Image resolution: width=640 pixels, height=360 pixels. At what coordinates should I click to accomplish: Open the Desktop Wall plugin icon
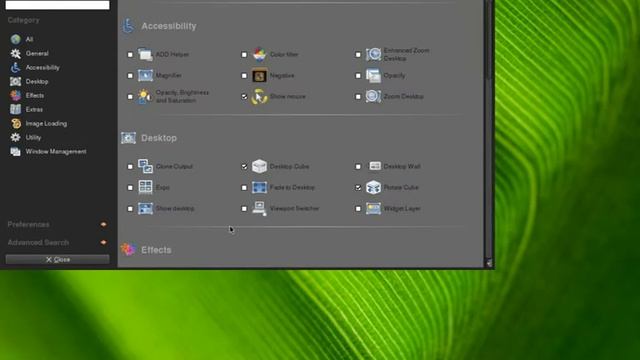[374, 166]
